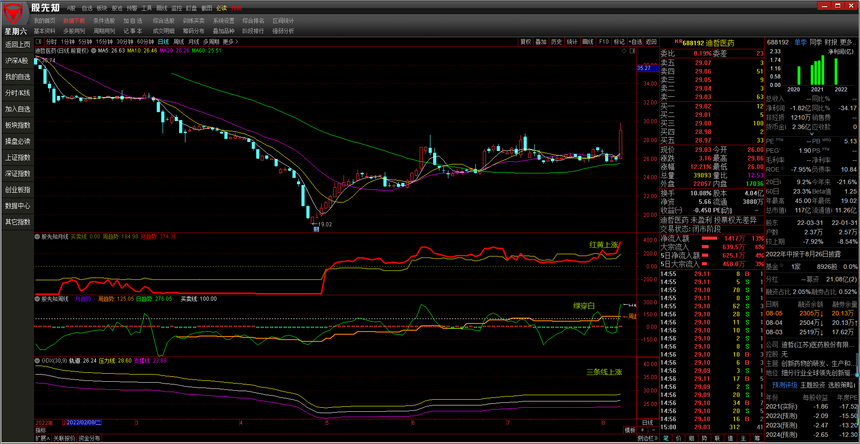
Task: Select 分时/K线 in left sidebar
Action: click(17, 93)
